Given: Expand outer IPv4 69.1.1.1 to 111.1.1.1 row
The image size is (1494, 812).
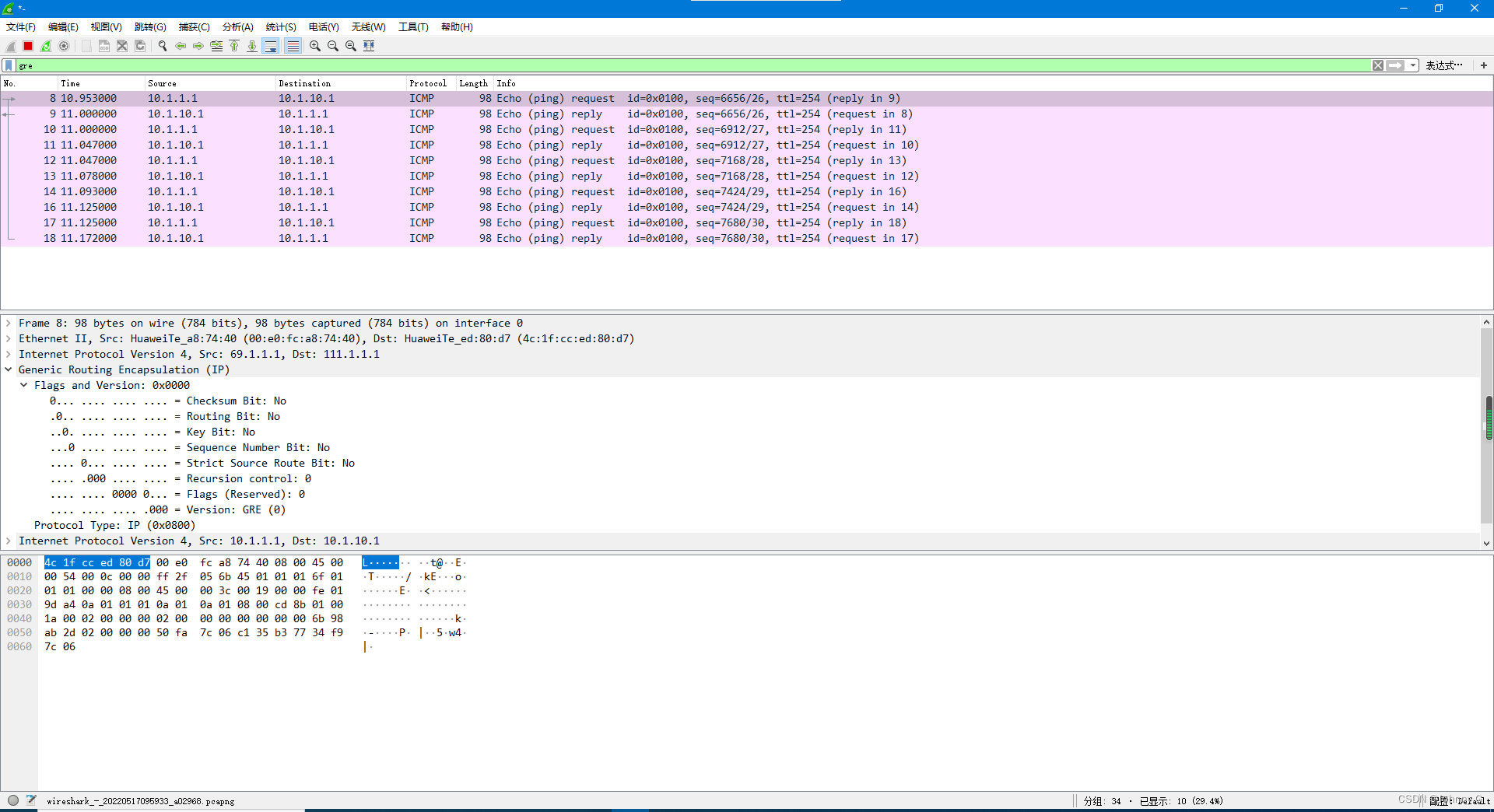Looking at the screenshot, I should point(9,354).
